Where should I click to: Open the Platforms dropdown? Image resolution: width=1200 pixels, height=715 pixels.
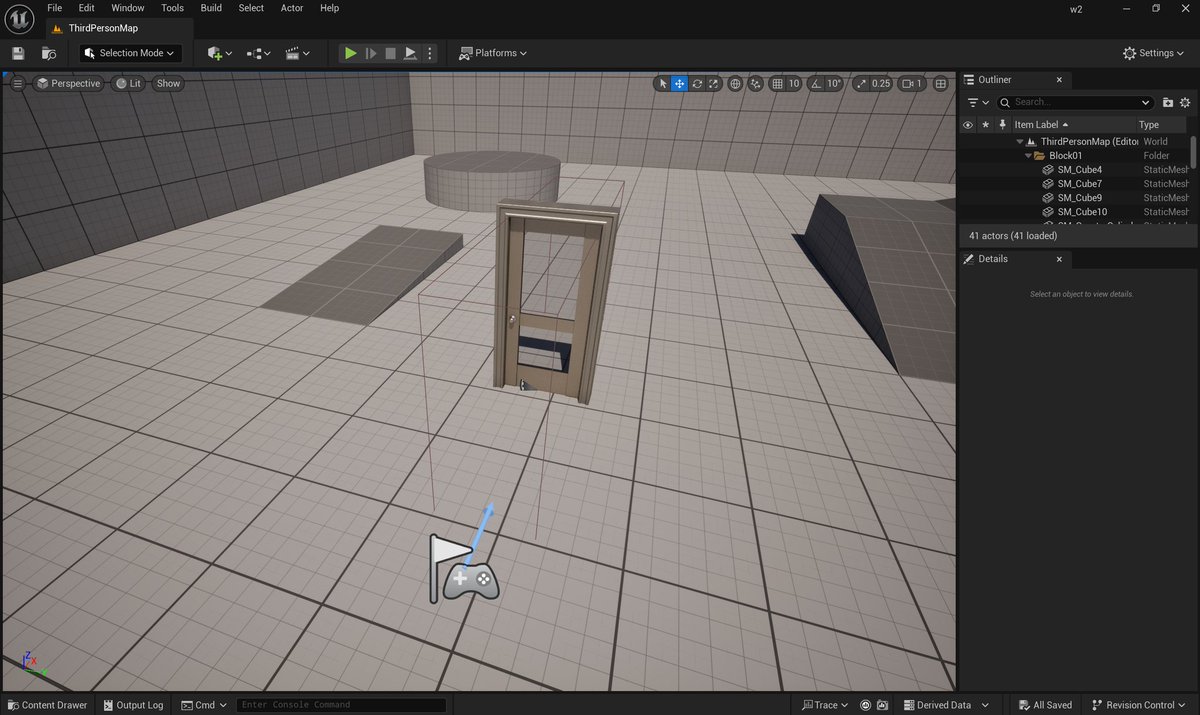(492, 53)
